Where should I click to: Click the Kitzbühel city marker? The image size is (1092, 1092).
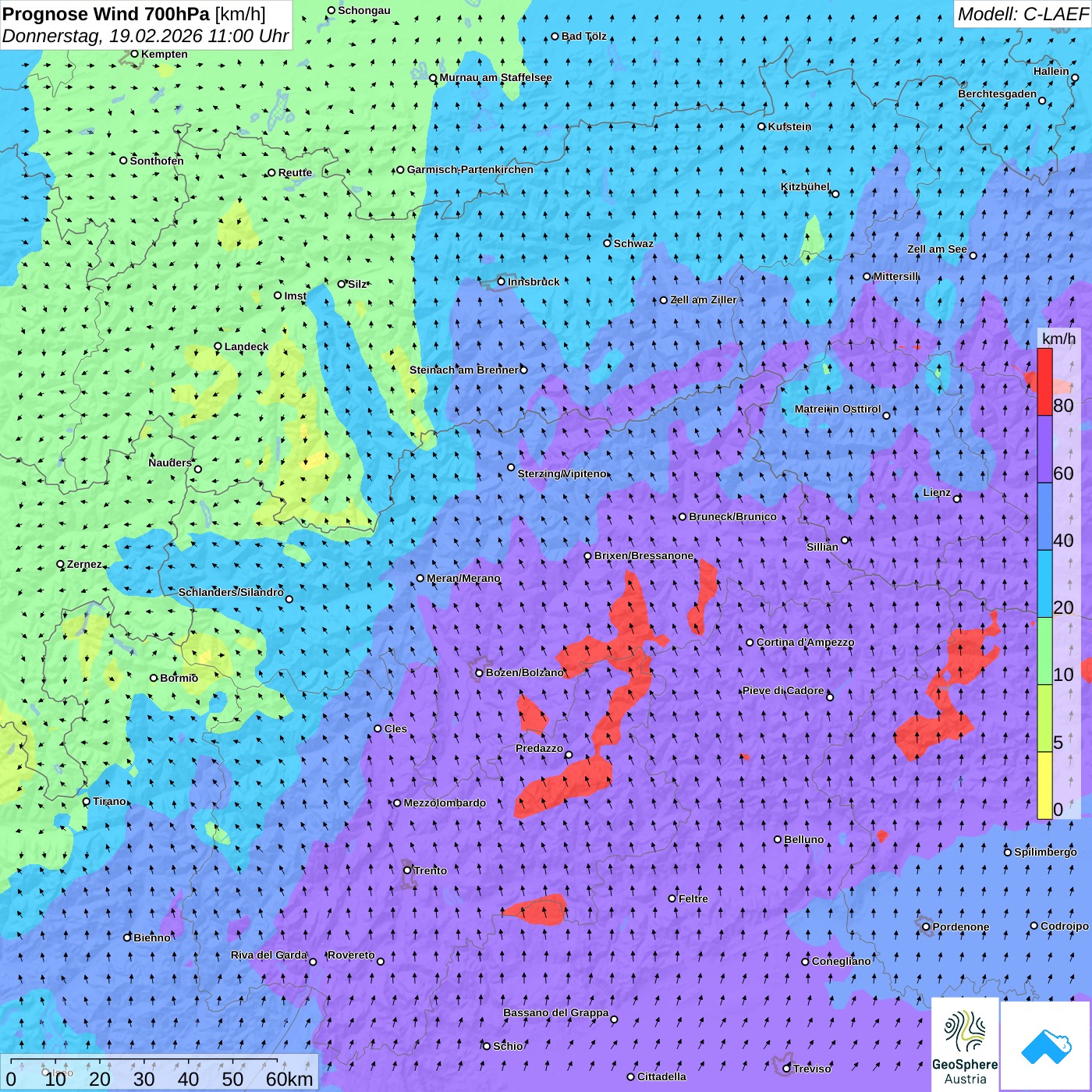click(835, 193)
